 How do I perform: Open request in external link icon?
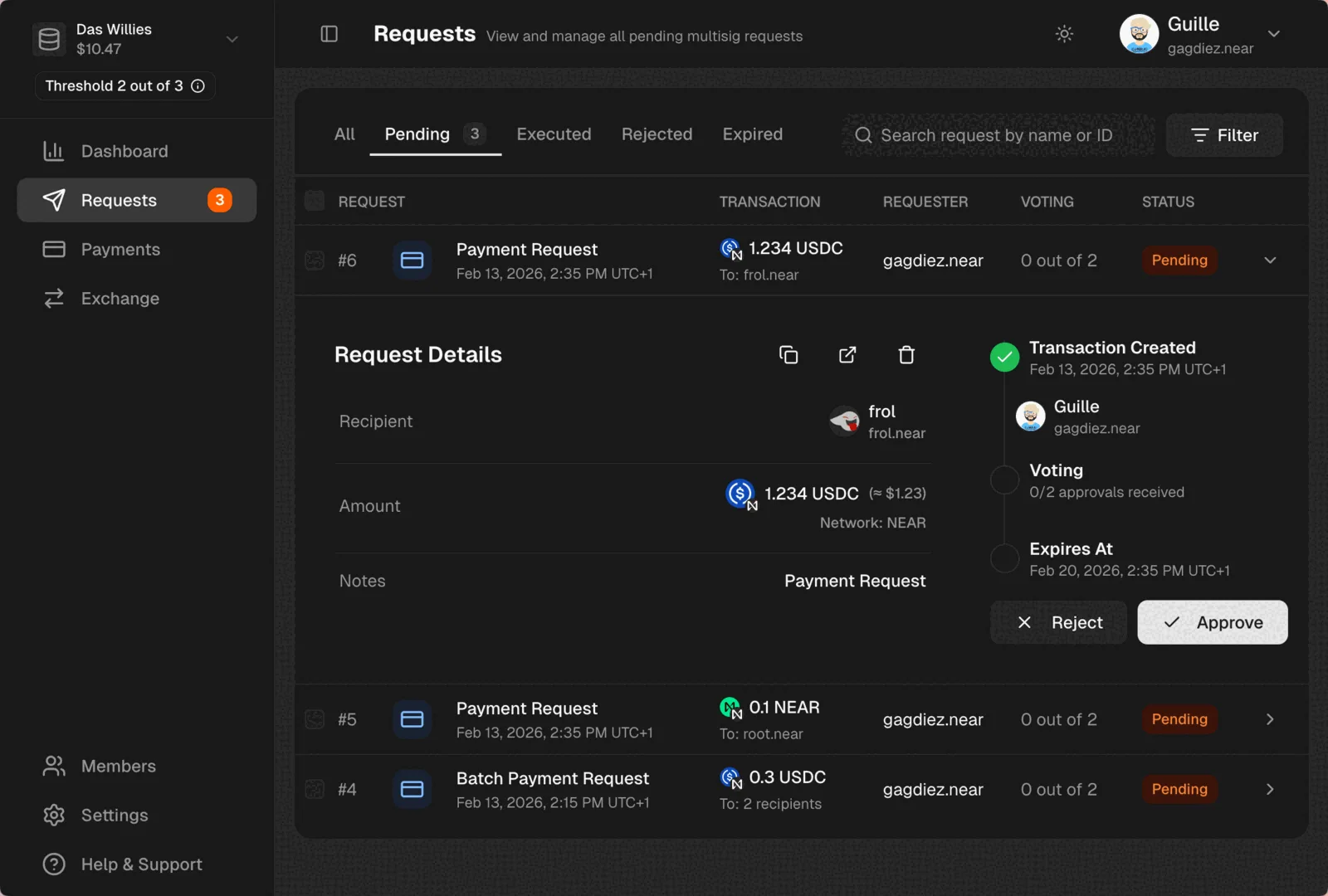[x=847, y=355]
